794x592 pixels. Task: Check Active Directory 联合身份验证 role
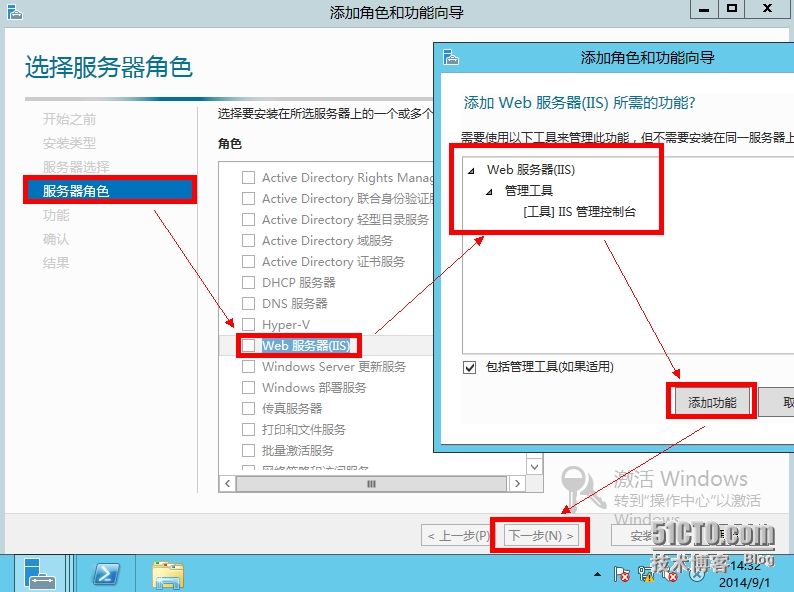[x=248, y=199]
